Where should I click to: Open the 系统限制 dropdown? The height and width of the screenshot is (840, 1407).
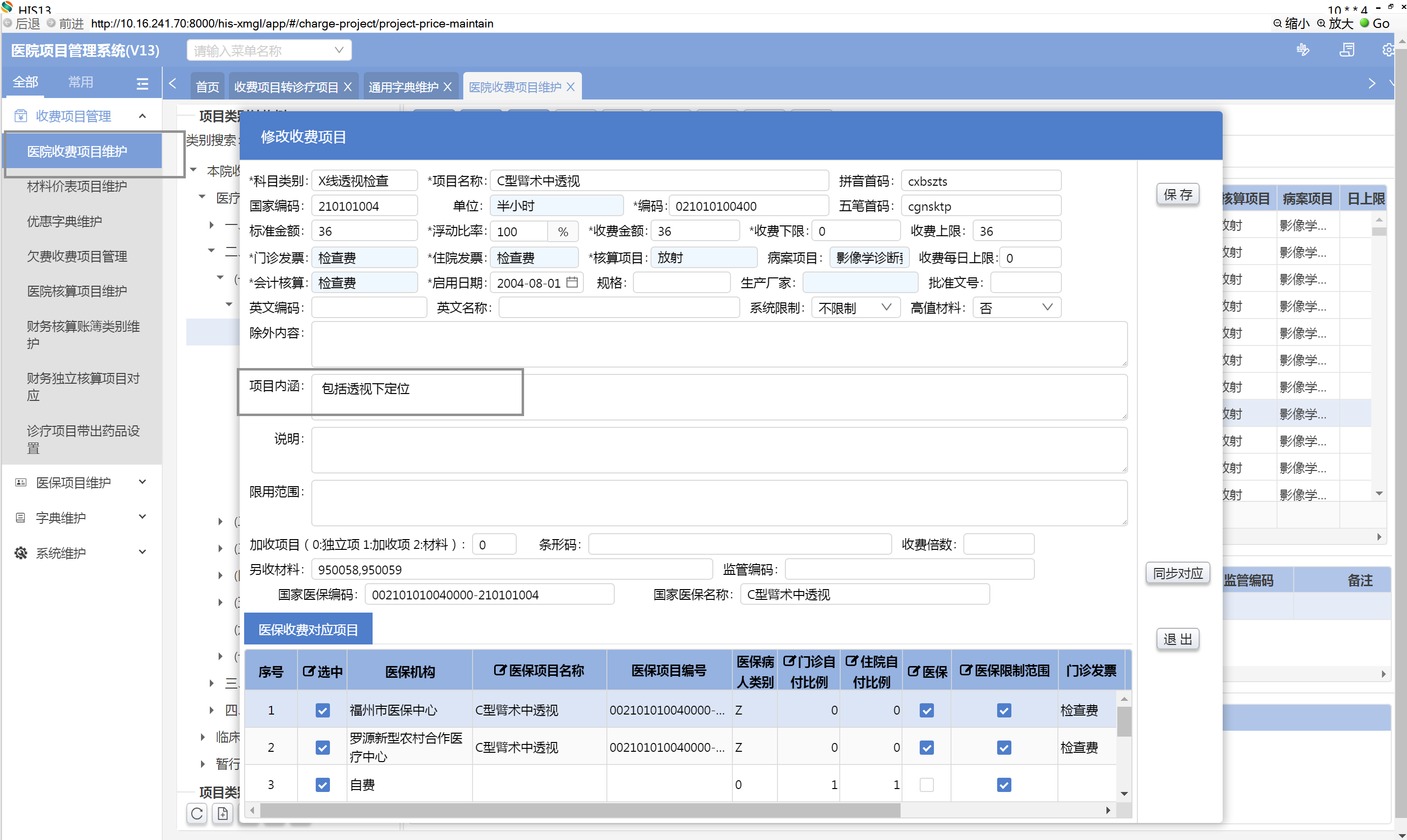(x=854, y=307)
